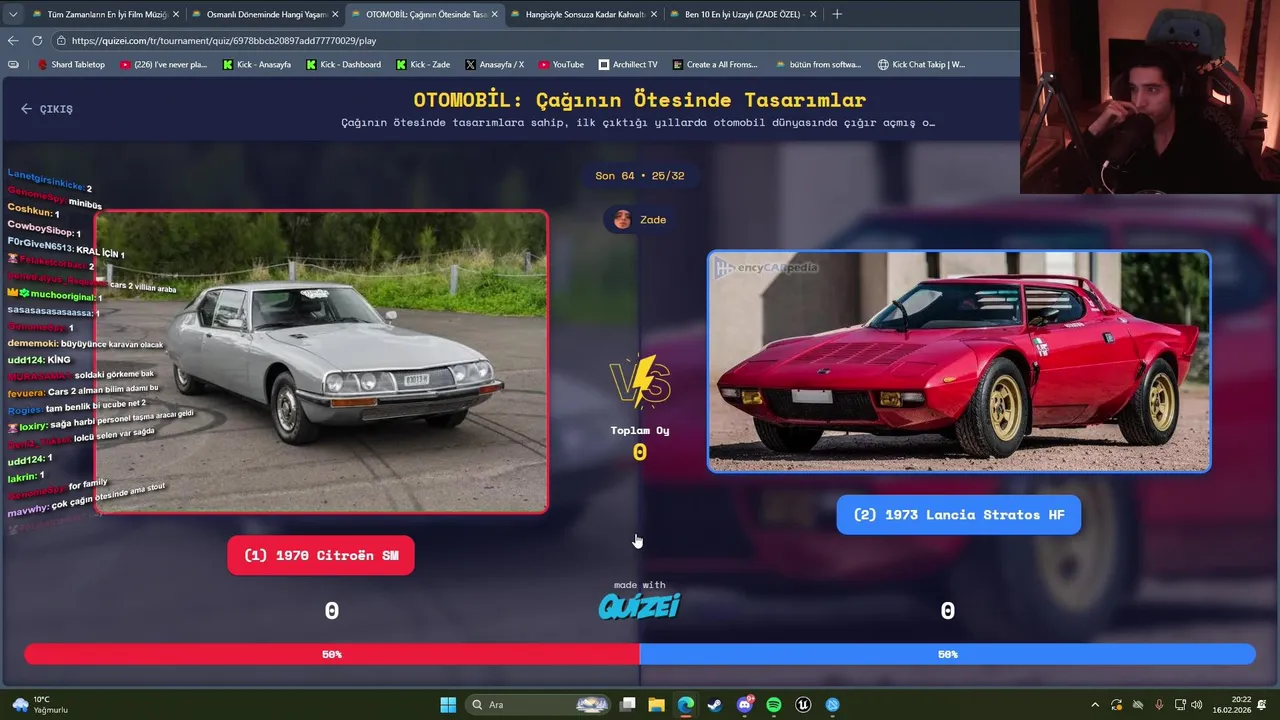The image size is (1280, 720).
Task: Open the Kick - Dashboard bookmark
Action: click(x=343, y=64)
